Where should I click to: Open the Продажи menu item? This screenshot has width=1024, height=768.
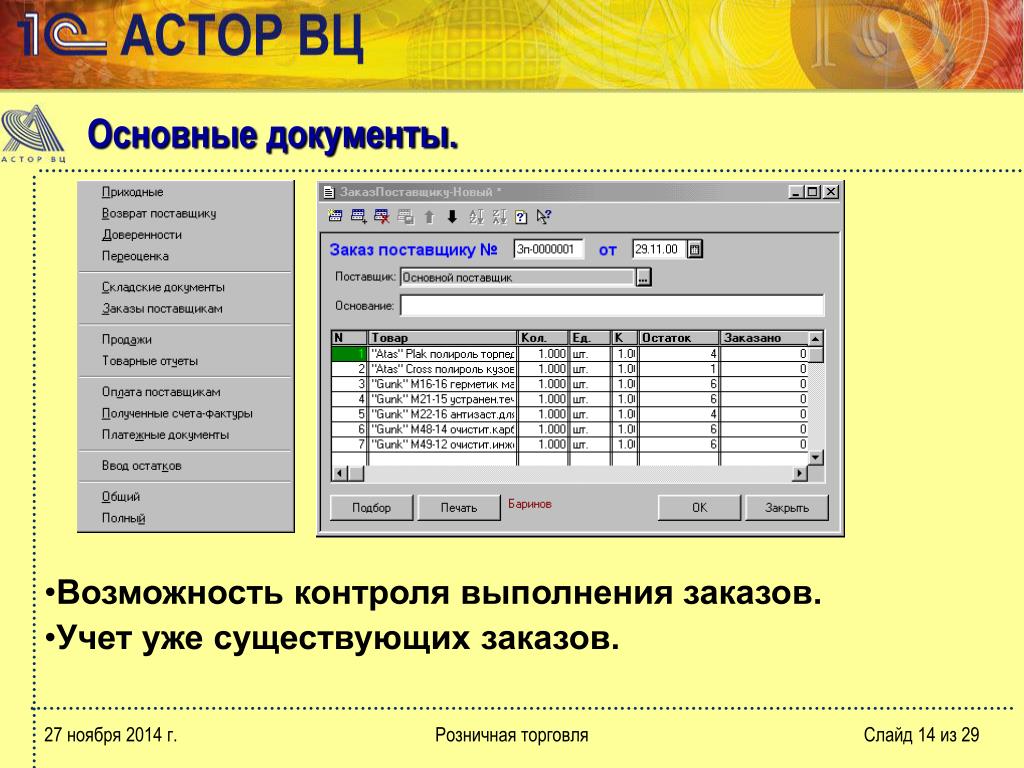[x=127, y=340]
